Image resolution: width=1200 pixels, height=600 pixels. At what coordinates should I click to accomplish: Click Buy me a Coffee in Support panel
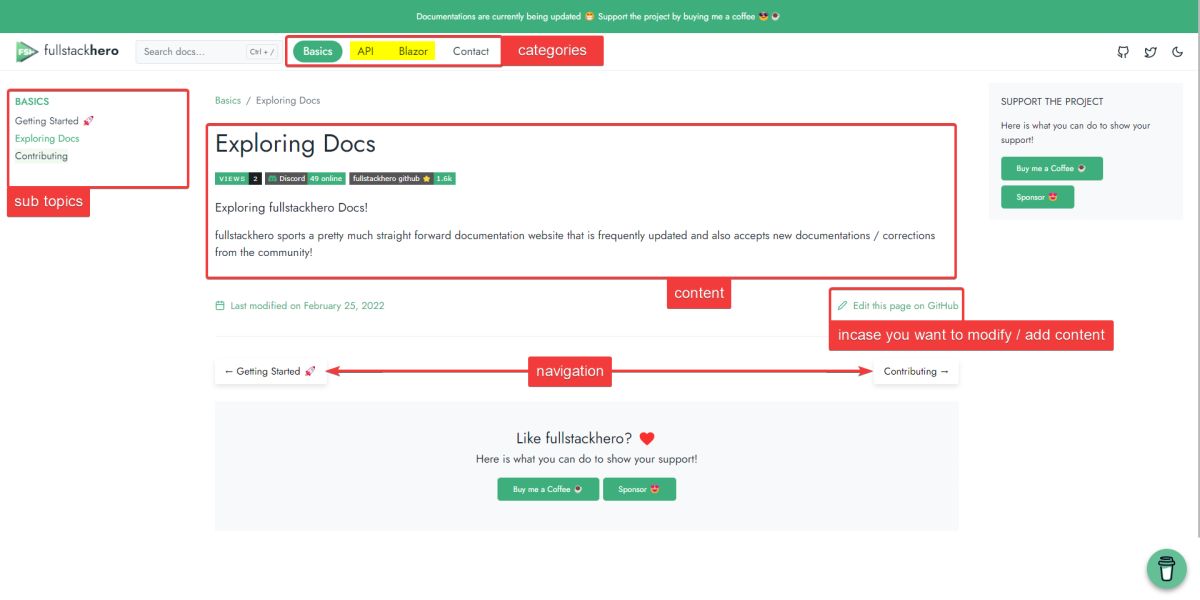click(x=1052, y=168)
